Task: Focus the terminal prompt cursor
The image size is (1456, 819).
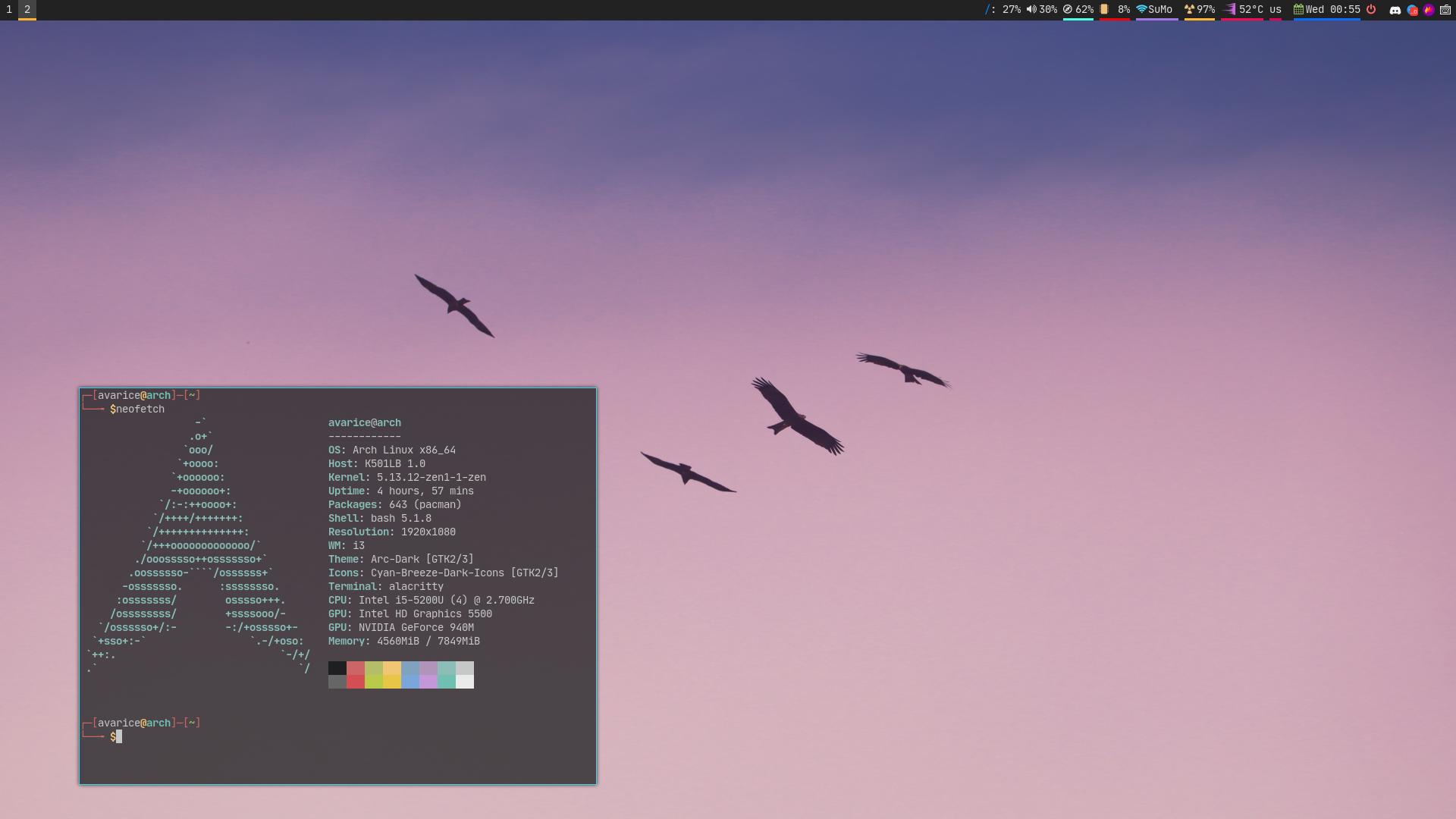Action: click(119, 737)
